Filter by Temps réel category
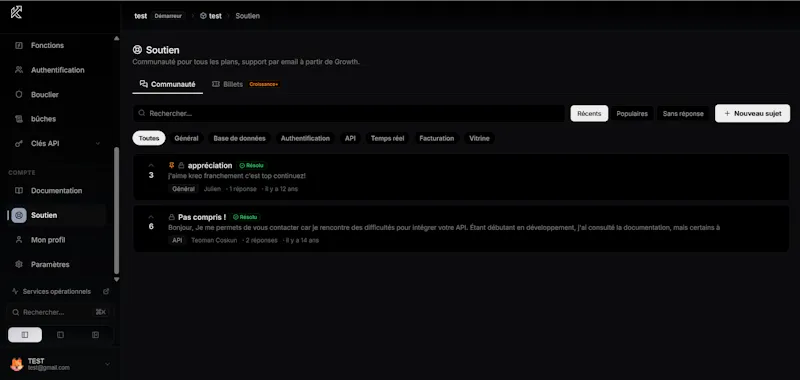Screen dimensions: 800x380 point(387,138)
